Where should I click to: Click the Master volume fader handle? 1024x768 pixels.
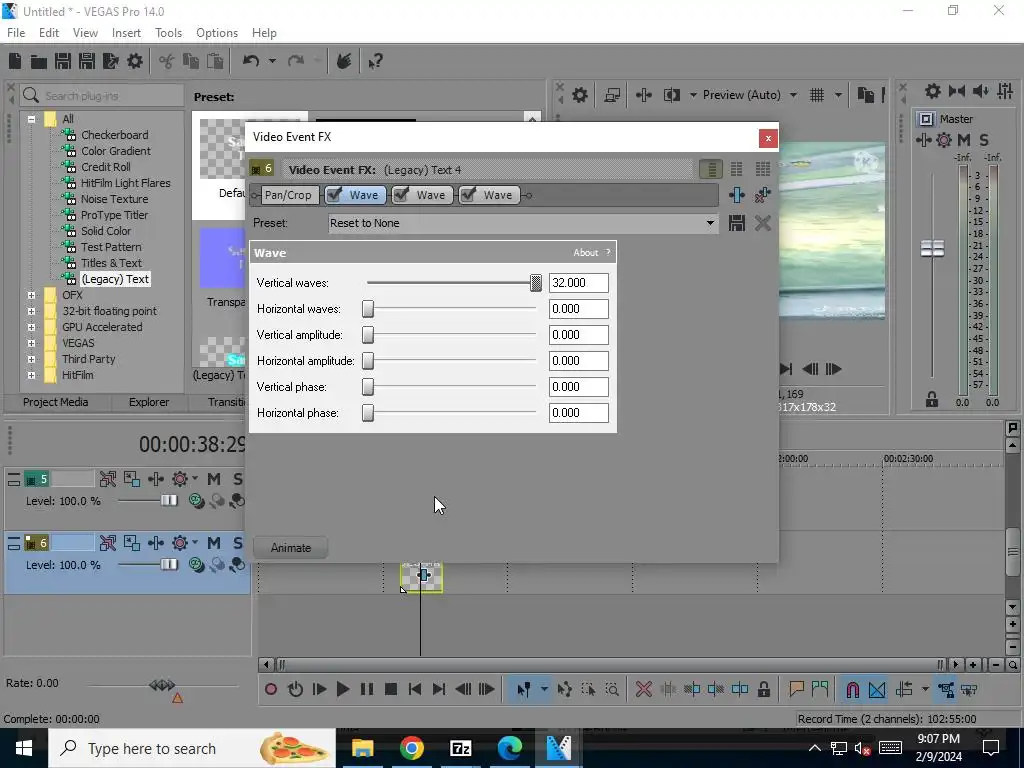pos(932,248)
